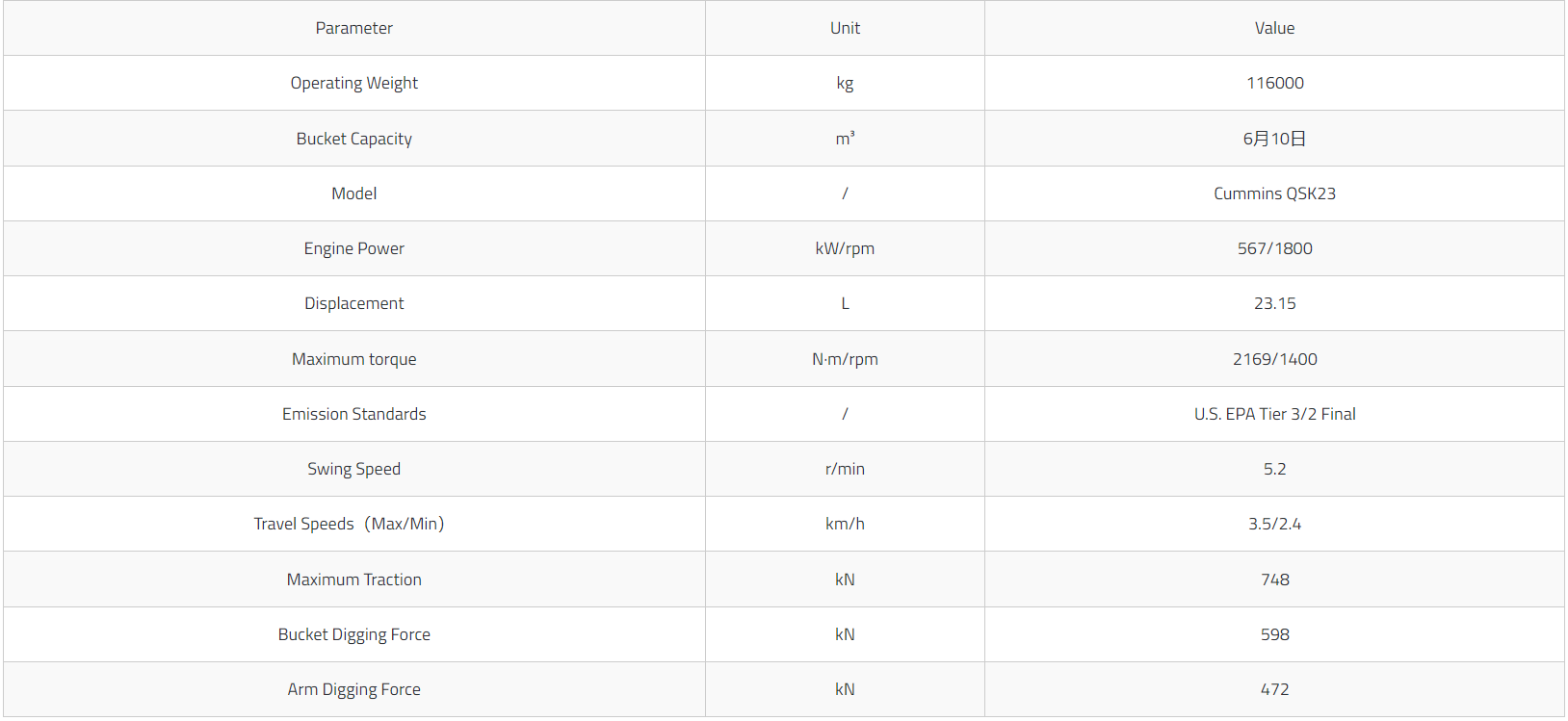Click the 116000 value cell
The width and height of the screenshot is (1568, 721).
coord(1274,83)
